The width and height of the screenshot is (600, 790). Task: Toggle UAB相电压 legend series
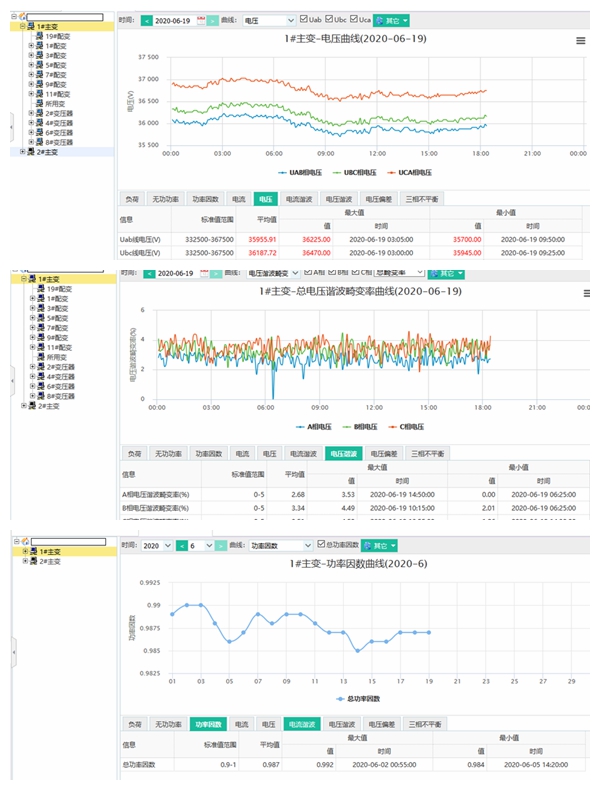tap(300, 173)
